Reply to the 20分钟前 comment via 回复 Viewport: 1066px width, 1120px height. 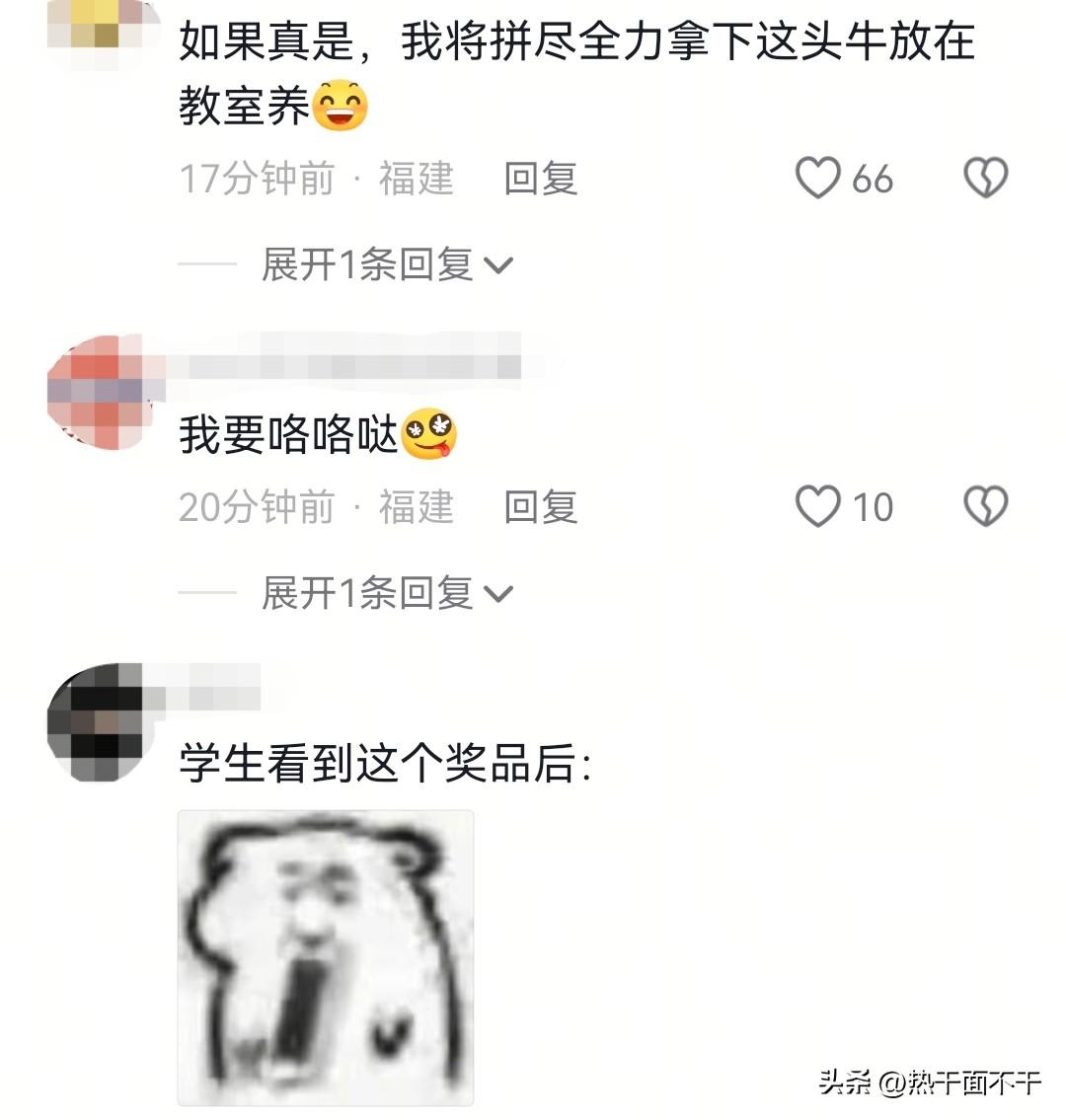[x=541, y=506]
